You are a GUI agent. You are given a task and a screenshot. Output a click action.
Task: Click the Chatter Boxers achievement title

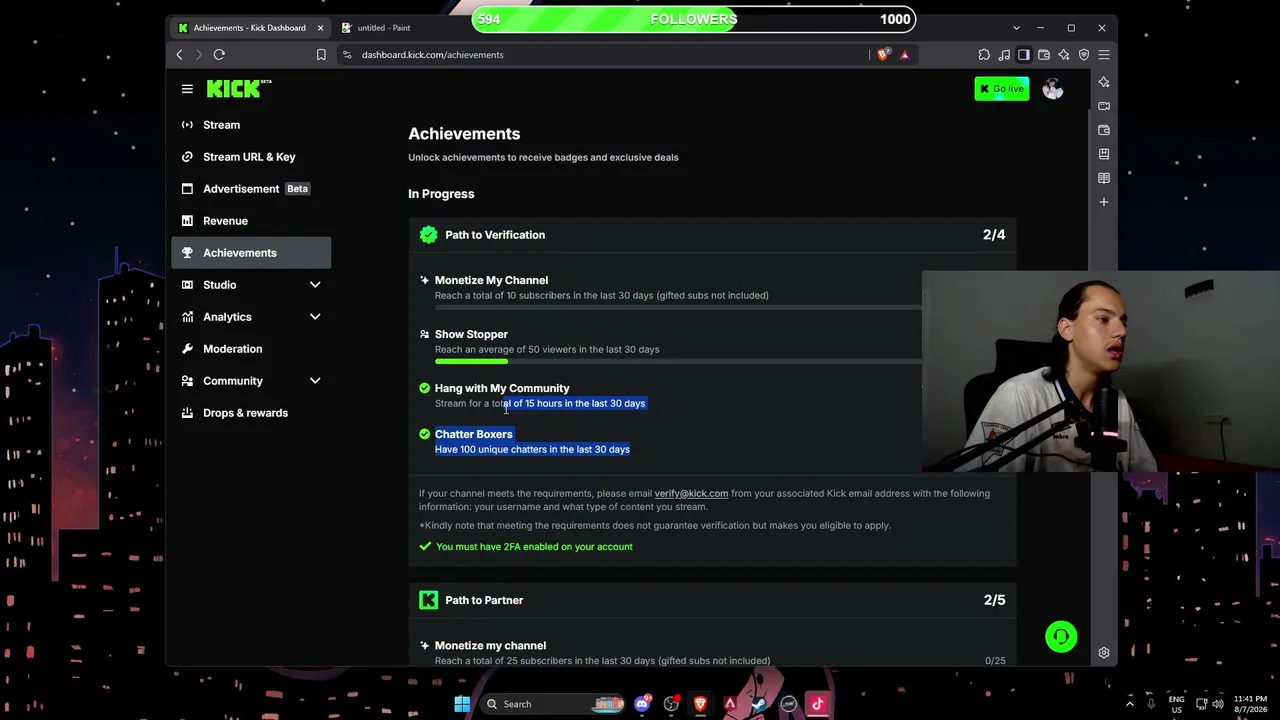click(473, 434)
